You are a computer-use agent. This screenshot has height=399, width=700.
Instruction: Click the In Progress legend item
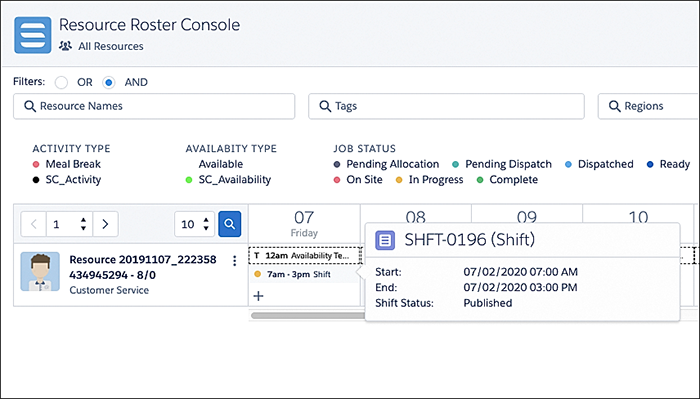pyautogui.click(x=429, y=180)
